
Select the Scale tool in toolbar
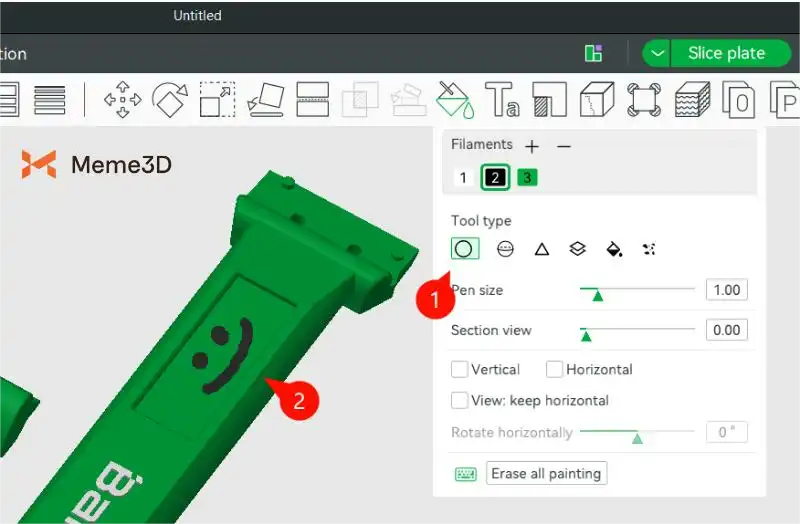click(x=217, y=99)
